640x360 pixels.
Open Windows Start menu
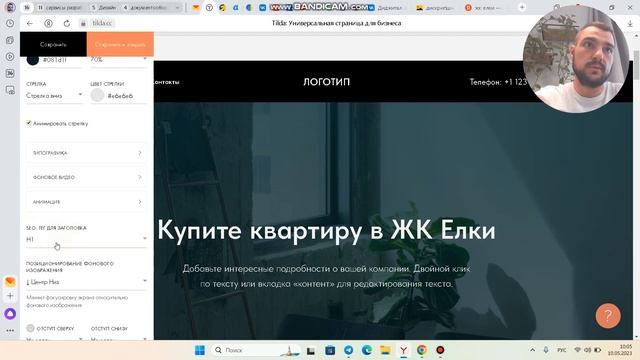point(200,350)
